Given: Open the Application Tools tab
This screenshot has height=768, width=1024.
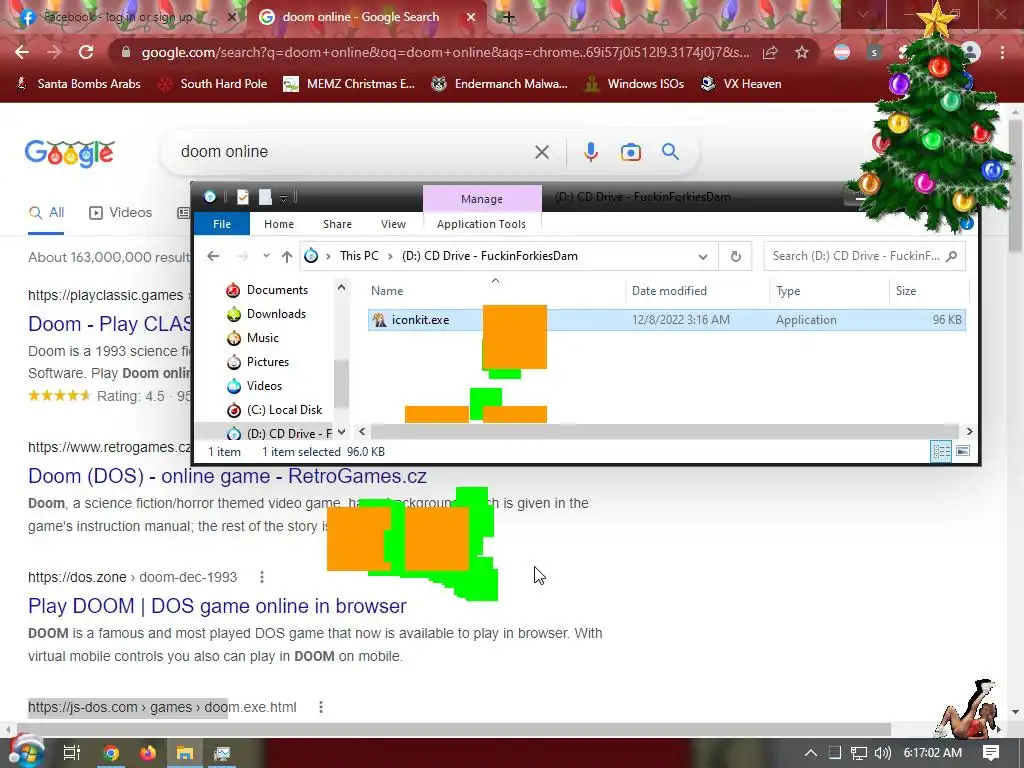Looking at the screenshot, I should pos(481,224).
